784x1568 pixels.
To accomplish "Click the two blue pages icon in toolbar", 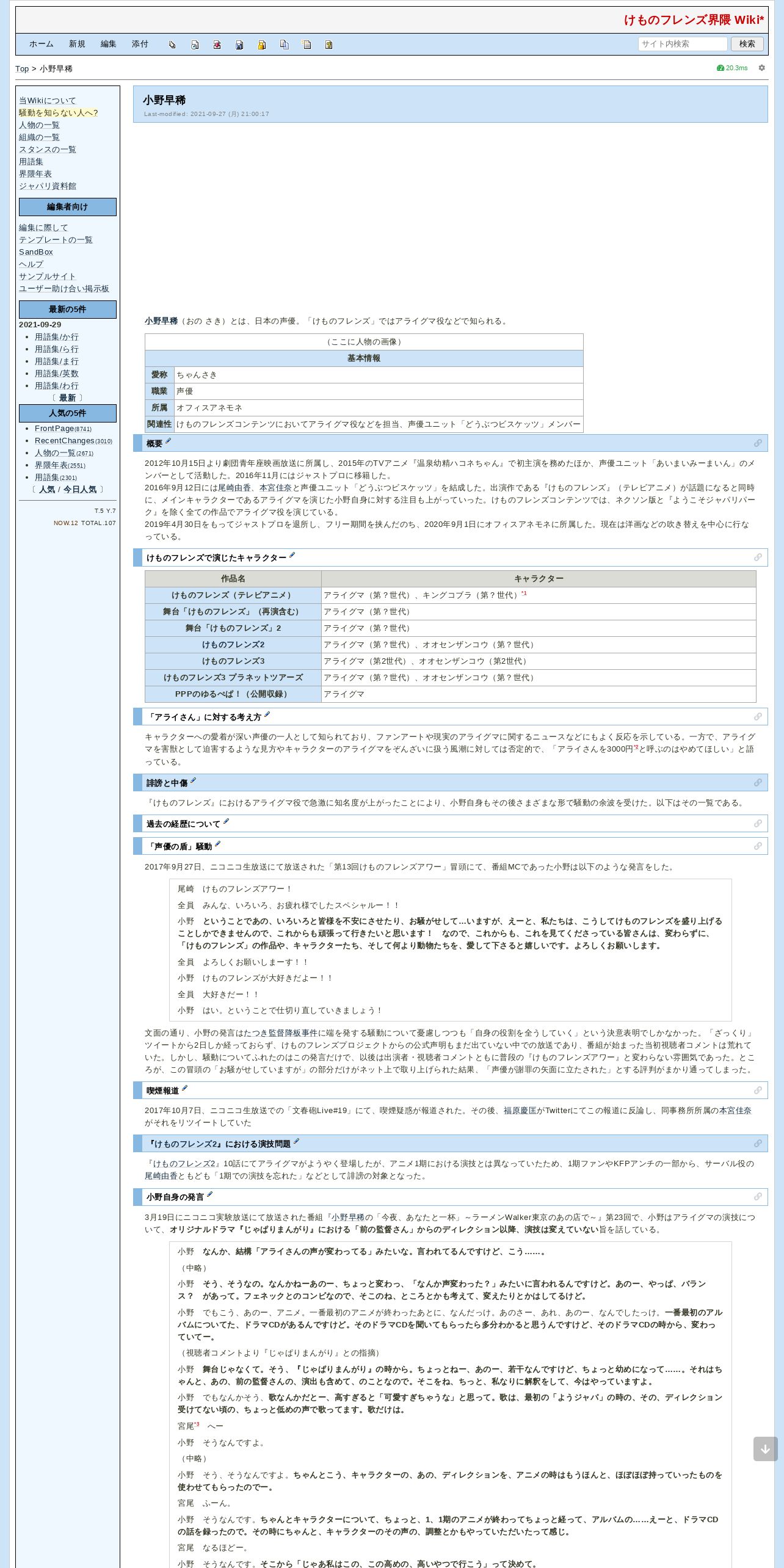I will pyautogui.click(x=284, y=45).
